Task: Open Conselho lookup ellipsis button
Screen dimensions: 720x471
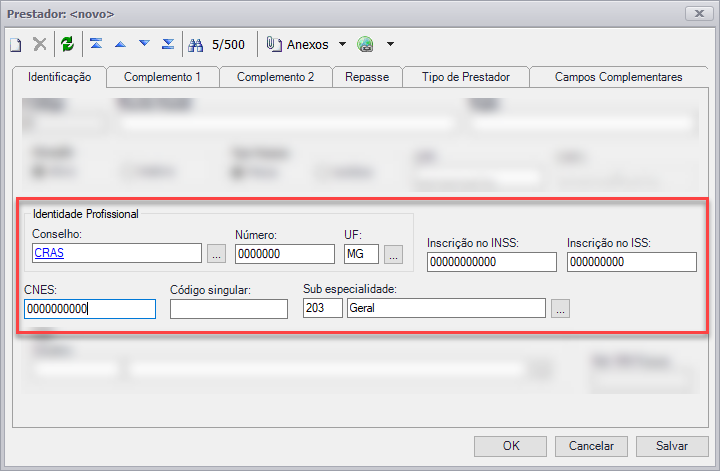Action: pyautogui.click(x=216, y=253)
